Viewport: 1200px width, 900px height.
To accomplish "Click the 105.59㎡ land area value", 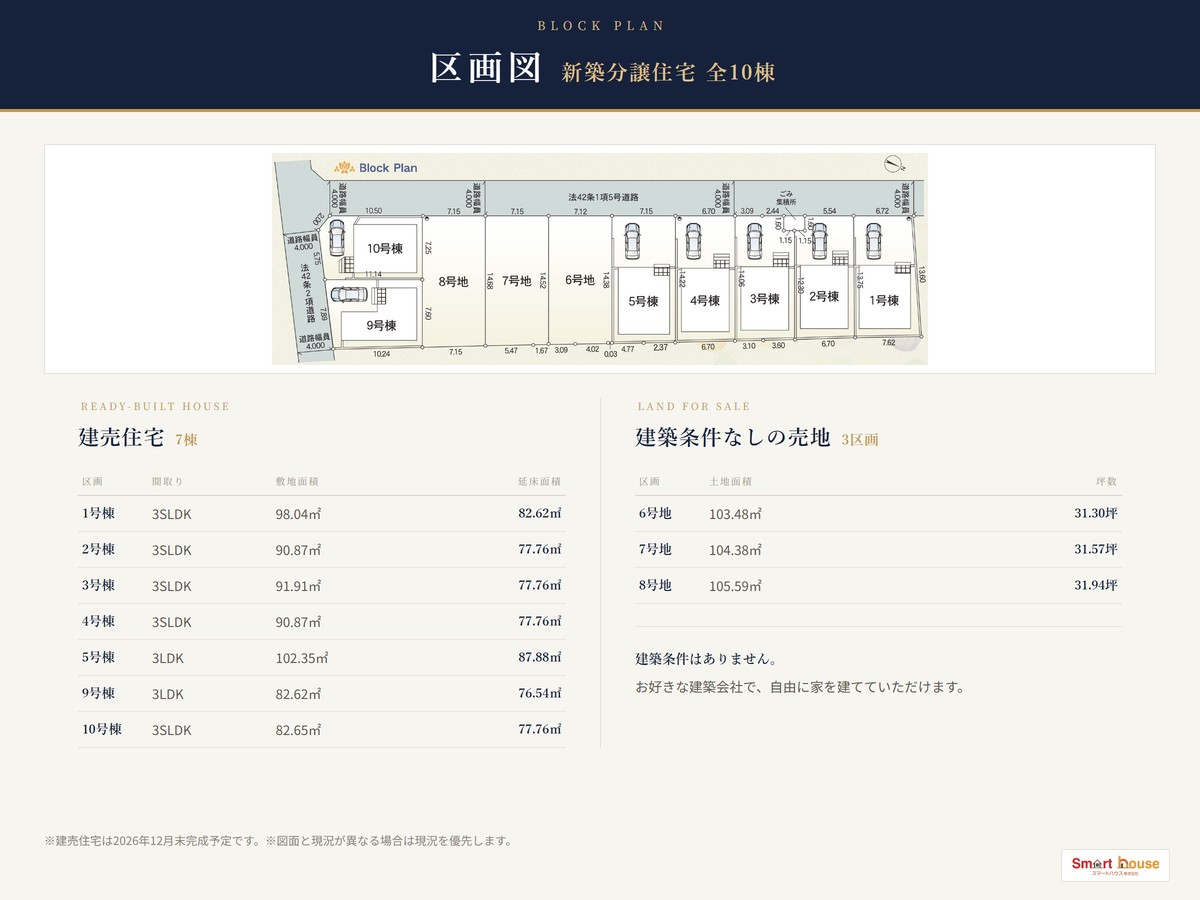I will click(x=735, y=586).
